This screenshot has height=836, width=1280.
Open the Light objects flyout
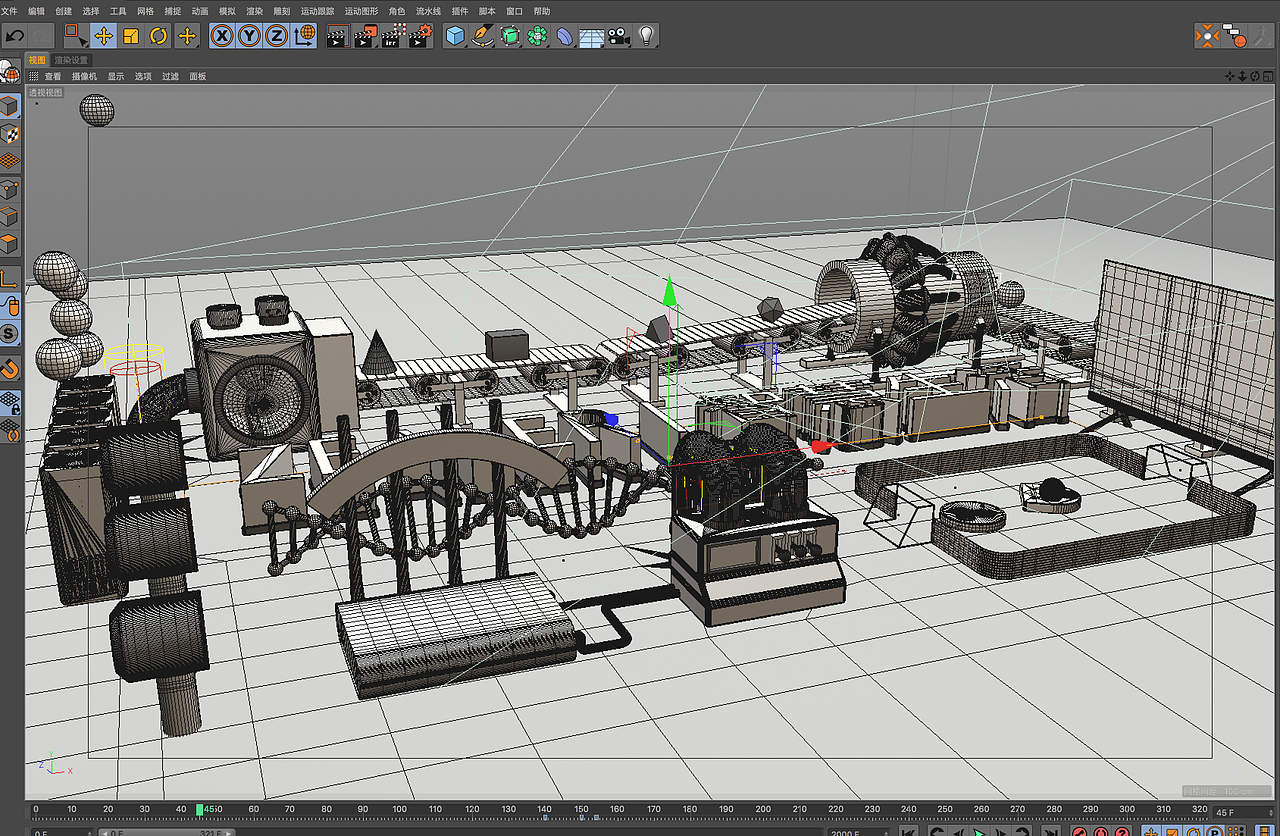click(647, 36)
